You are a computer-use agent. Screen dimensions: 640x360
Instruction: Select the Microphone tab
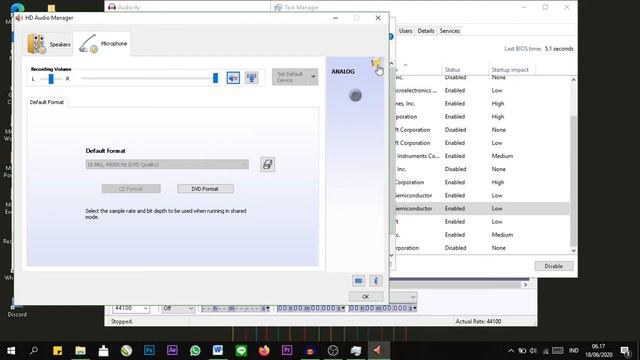coord(102,44)
